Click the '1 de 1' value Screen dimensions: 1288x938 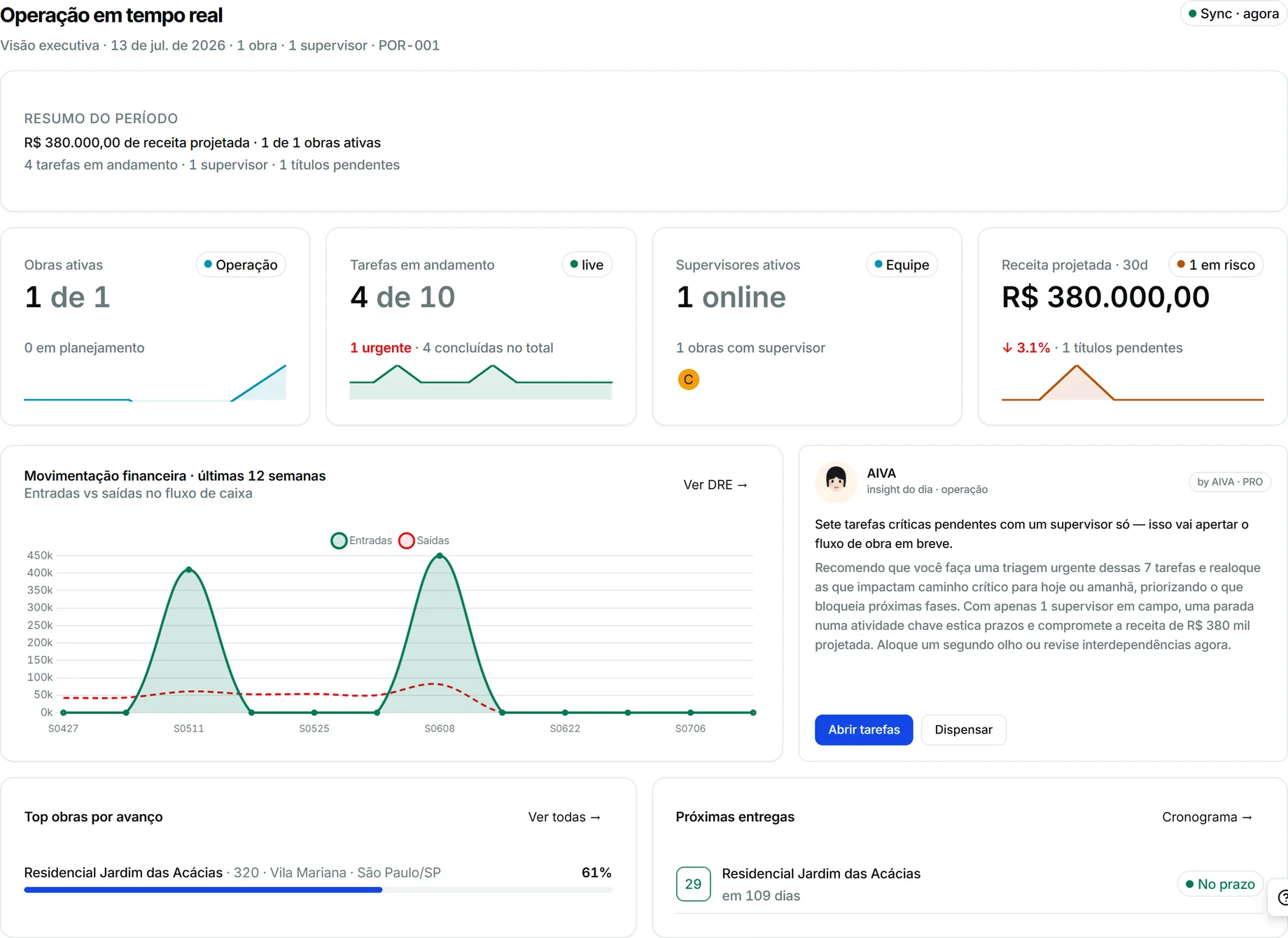[x=67, y=297]
